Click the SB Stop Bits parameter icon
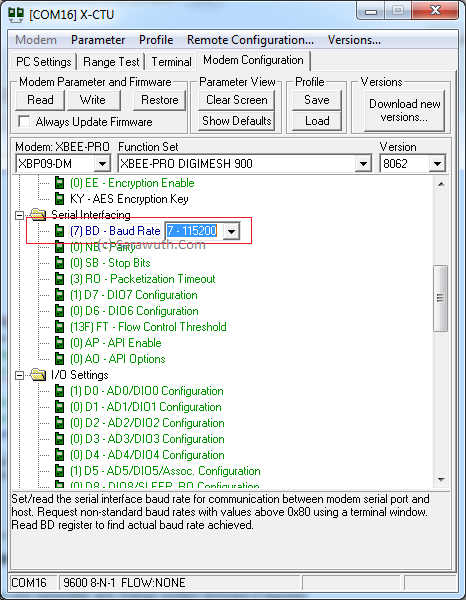This screenshot has height=600, width=466. click(59, 263)
